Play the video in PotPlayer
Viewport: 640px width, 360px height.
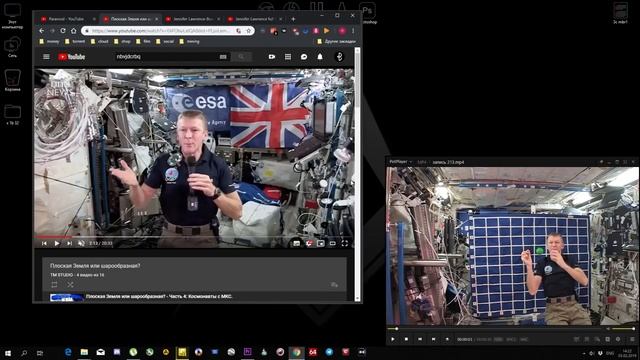point(393,339)
